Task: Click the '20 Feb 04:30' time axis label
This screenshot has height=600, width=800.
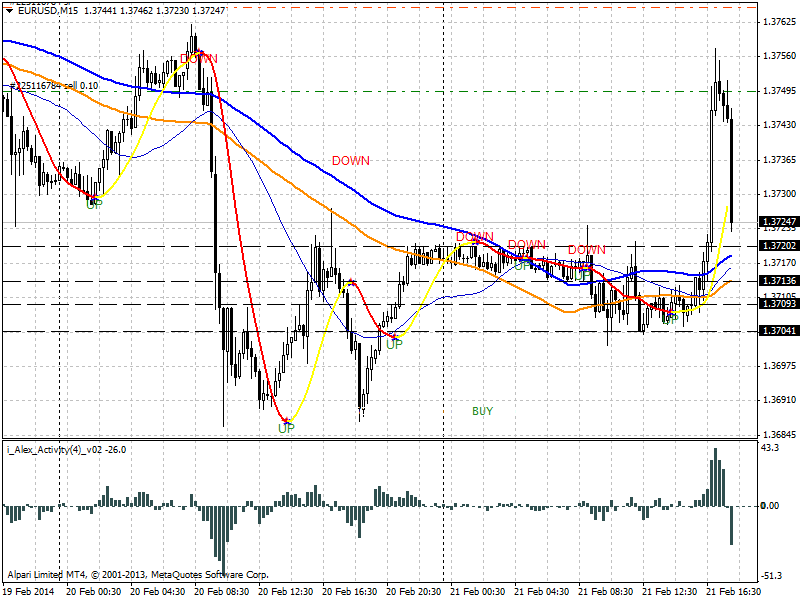Action: [x=158, y=592]
